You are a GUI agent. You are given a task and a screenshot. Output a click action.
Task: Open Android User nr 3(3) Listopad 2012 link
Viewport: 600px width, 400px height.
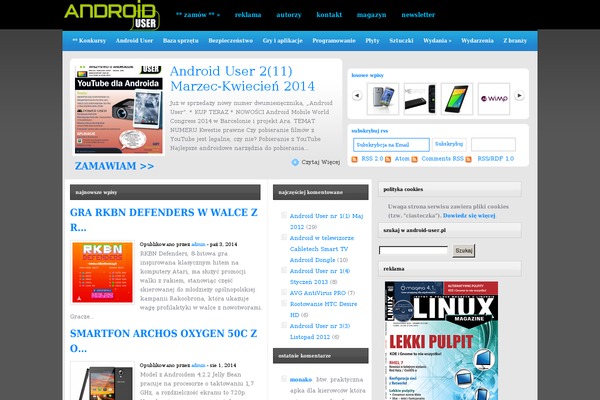tap(320, 331)
